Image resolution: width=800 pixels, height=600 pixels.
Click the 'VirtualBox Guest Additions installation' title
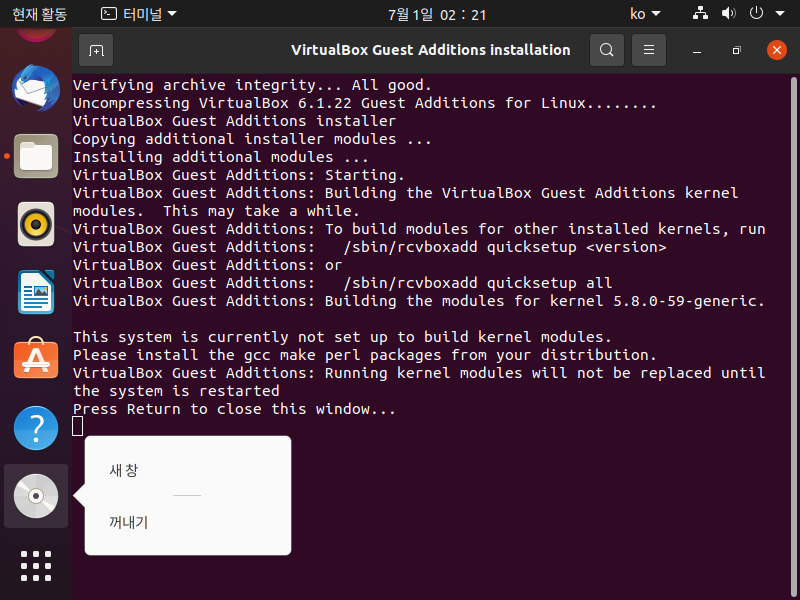(431, 50)
